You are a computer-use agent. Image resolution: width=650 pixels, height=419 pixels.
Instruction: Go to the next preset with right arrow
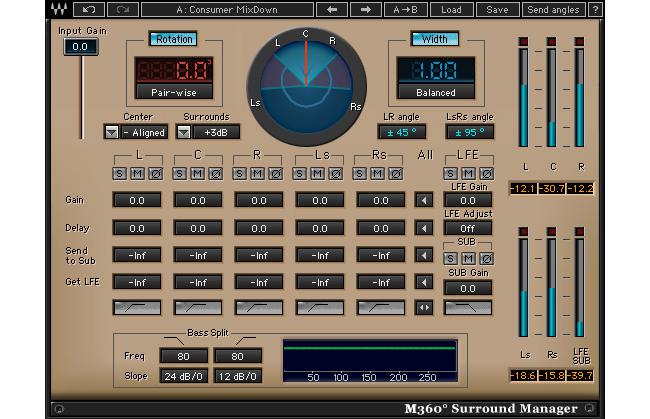coord(365,9)
